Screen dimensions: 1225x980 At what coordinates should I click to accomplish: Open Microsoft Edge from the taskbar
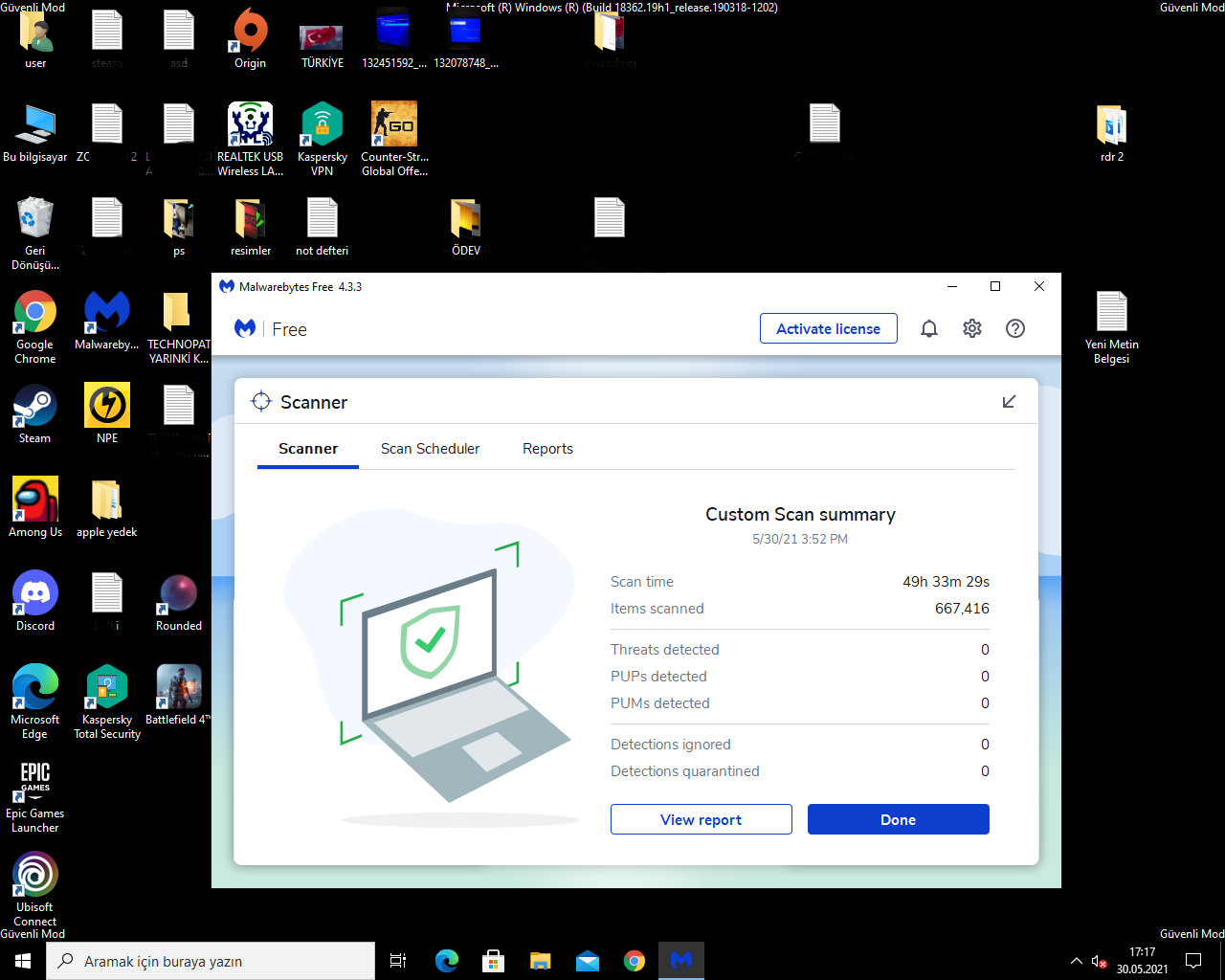447,961
